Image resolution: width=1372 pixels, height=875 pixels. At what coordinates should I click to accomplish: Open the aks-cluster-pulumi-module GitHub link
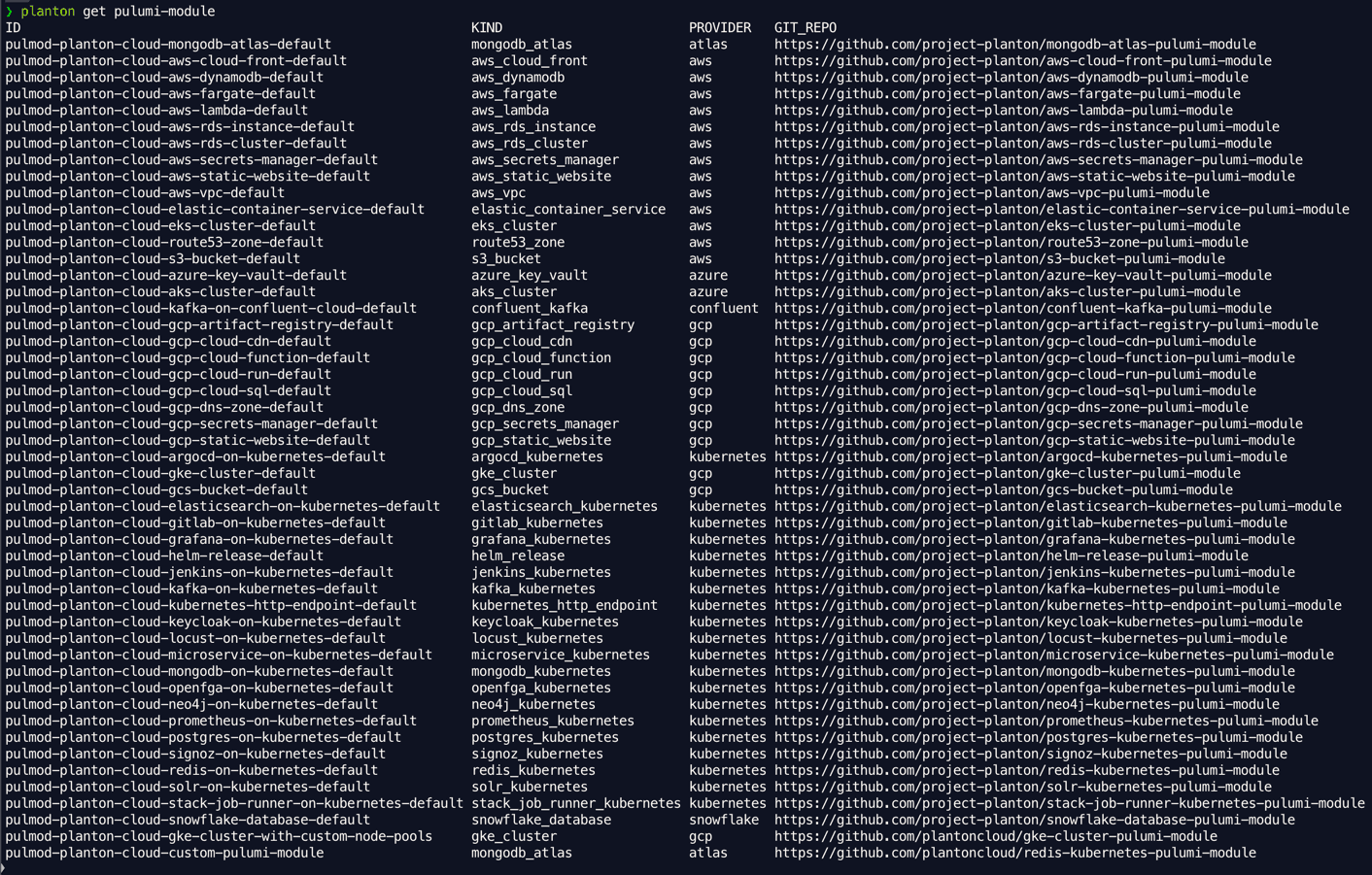pyautogui.click(x=1008, y=291)
